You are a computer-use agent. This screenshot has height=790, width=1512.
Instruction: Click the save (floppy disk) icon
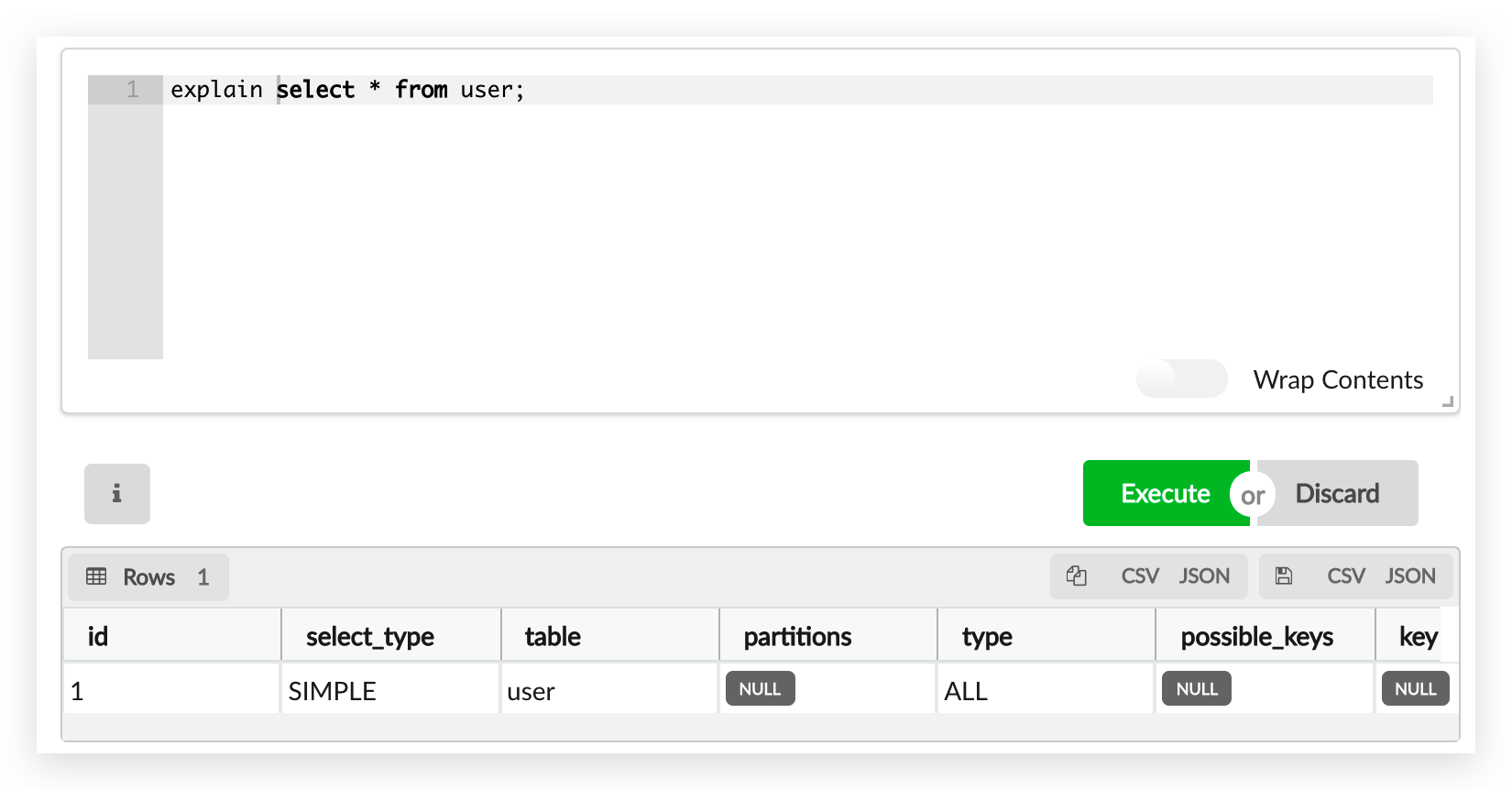[x=1284, y=576]
